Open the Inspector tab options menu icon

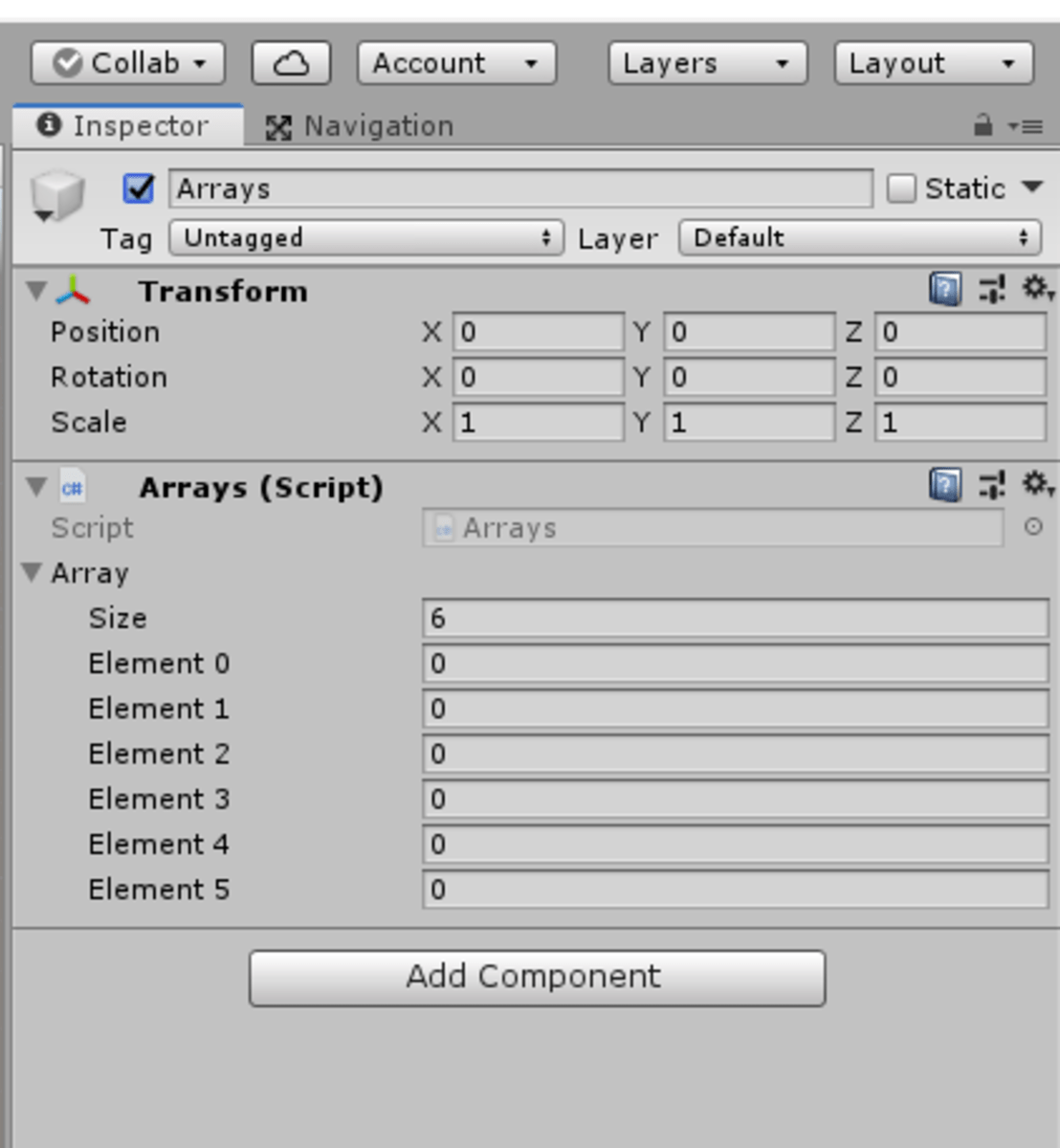(1027, 126)
